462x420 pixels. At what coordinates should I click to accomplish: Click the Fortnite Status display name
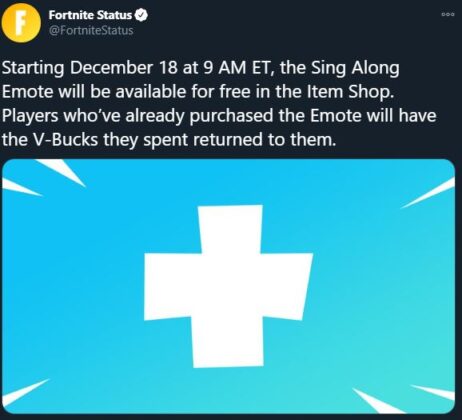(90, 15)
